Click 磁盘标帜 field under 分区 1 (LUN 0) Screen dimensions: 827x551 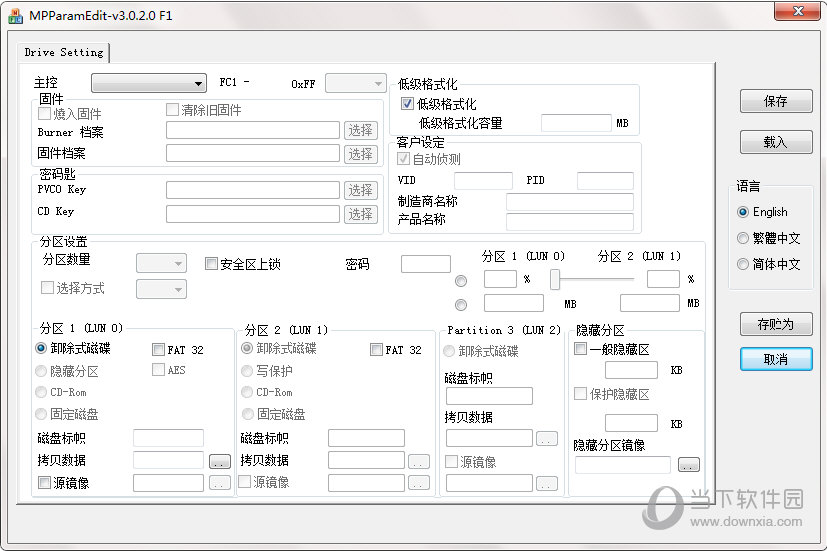click(x=168, y=438)
